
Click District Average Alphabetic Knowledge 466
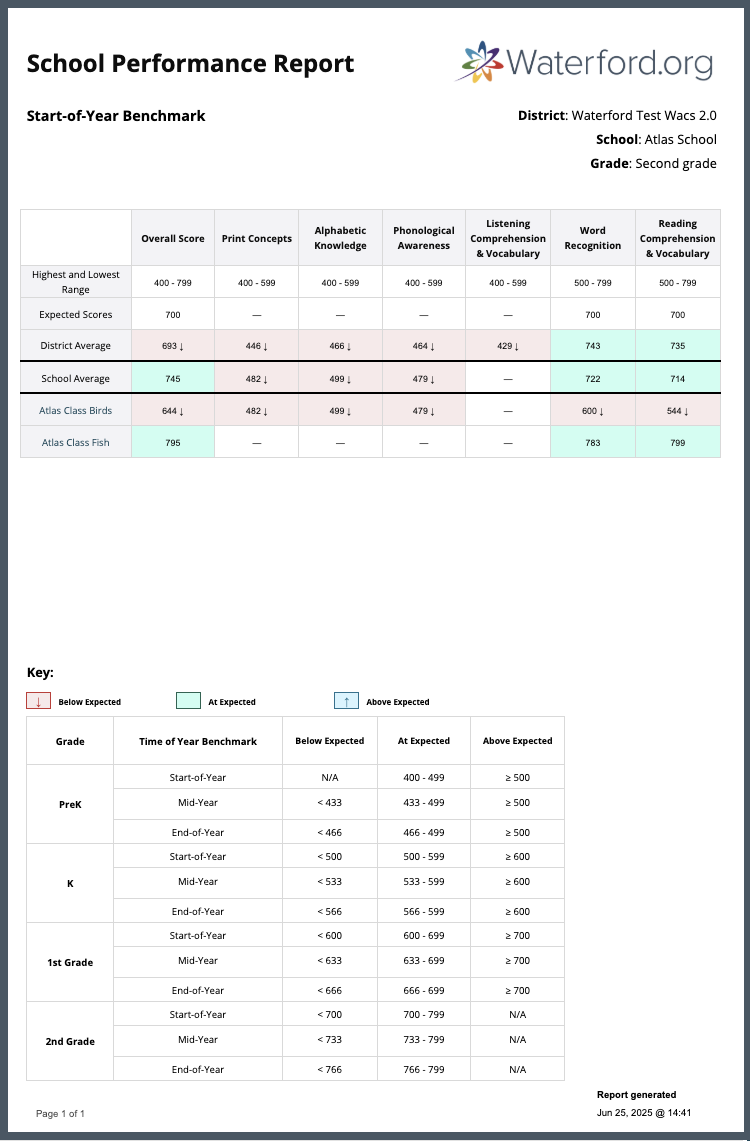pos(340,346)
